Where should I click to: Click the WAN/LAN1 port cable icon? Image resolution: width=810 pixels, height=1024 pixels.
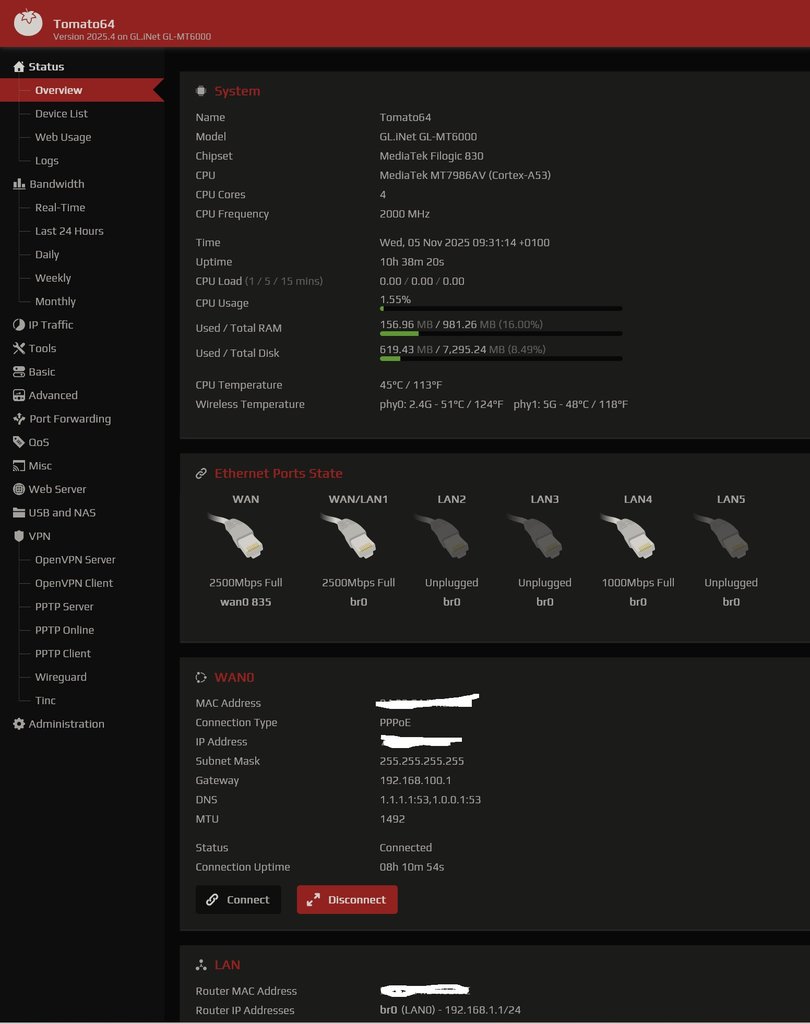click(349, 536)
